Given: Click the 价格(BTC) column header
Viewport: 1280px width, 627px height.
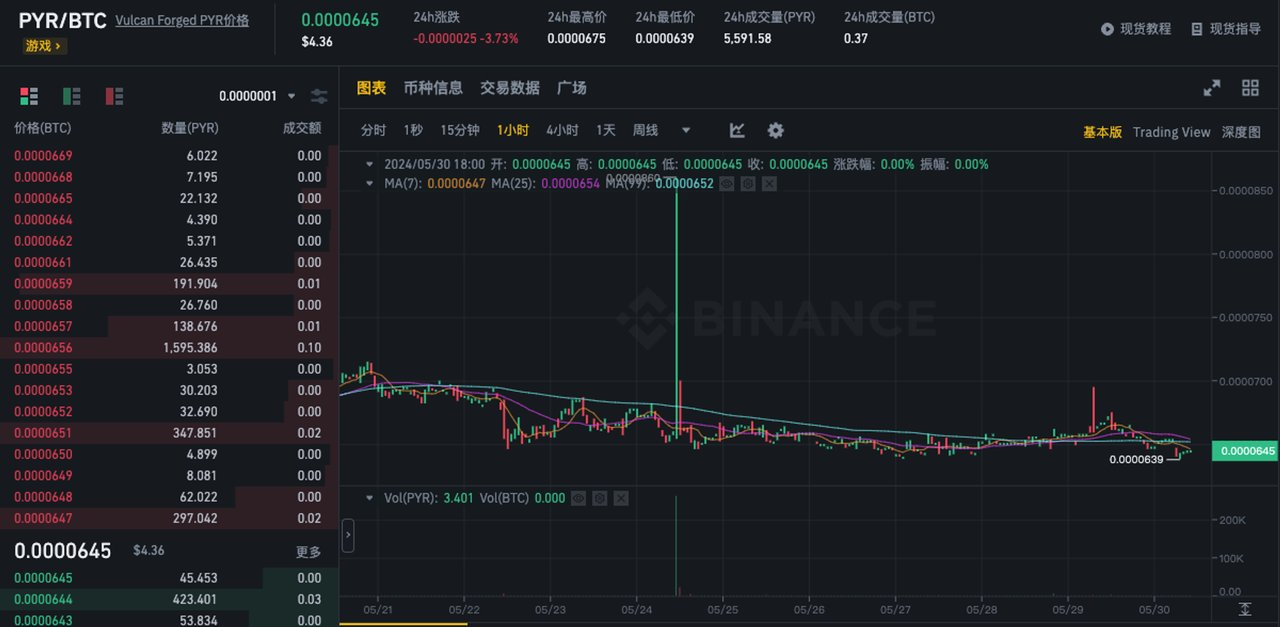Looking at the screenshot, I should point(43,128).
